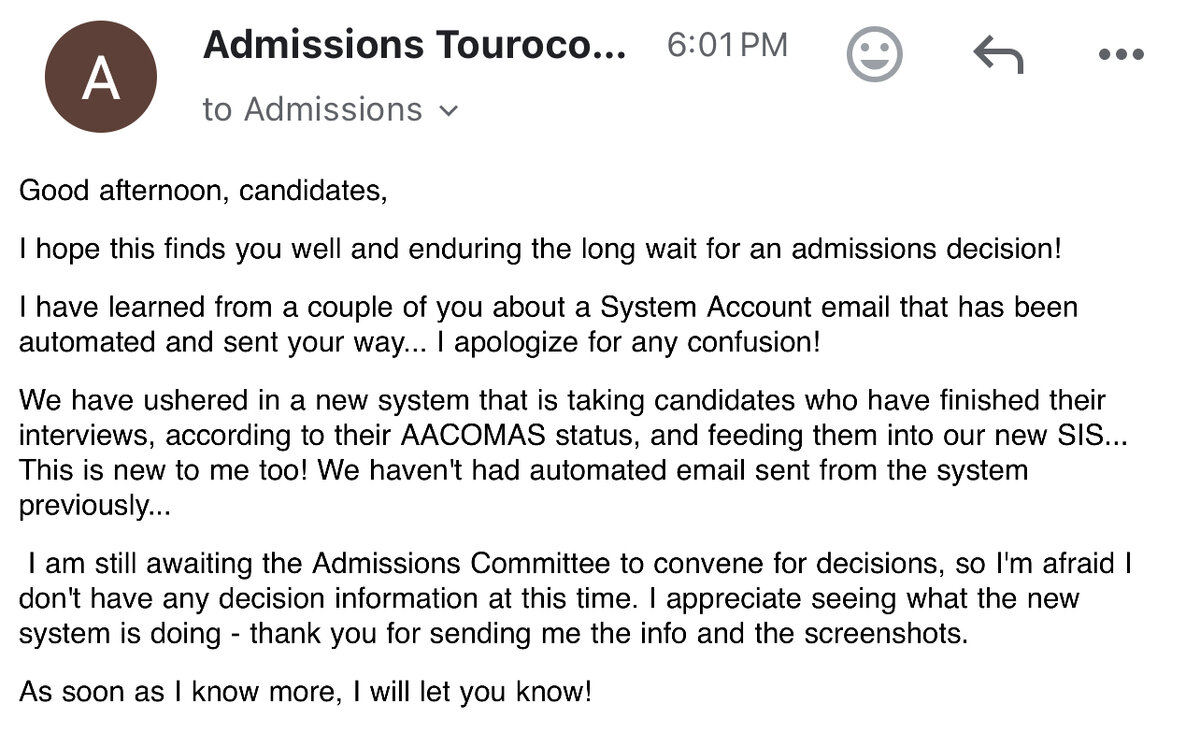Viewport: 1200px width, 733px height.
Task: Click the greeting line "Good afternoon, candidates,"
Action: click(x=203, y=190)
